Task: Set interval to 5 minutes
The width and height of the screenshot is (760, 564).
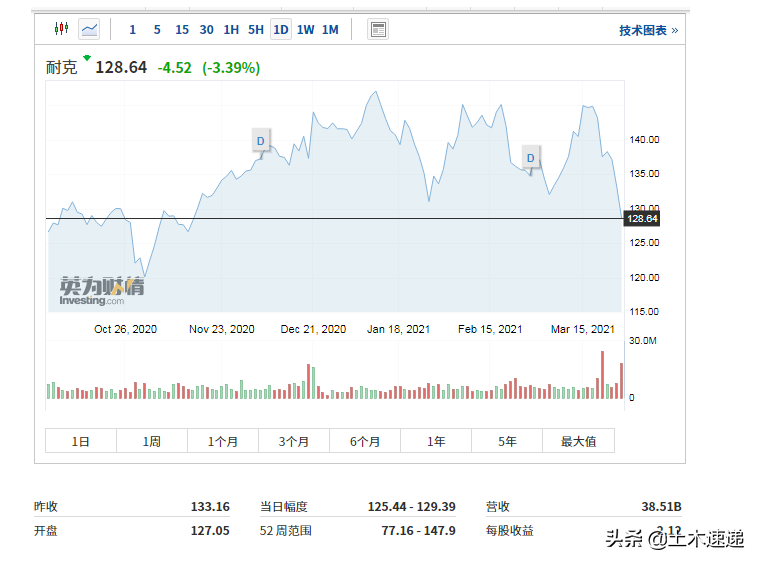Action: tap(157, 30)
